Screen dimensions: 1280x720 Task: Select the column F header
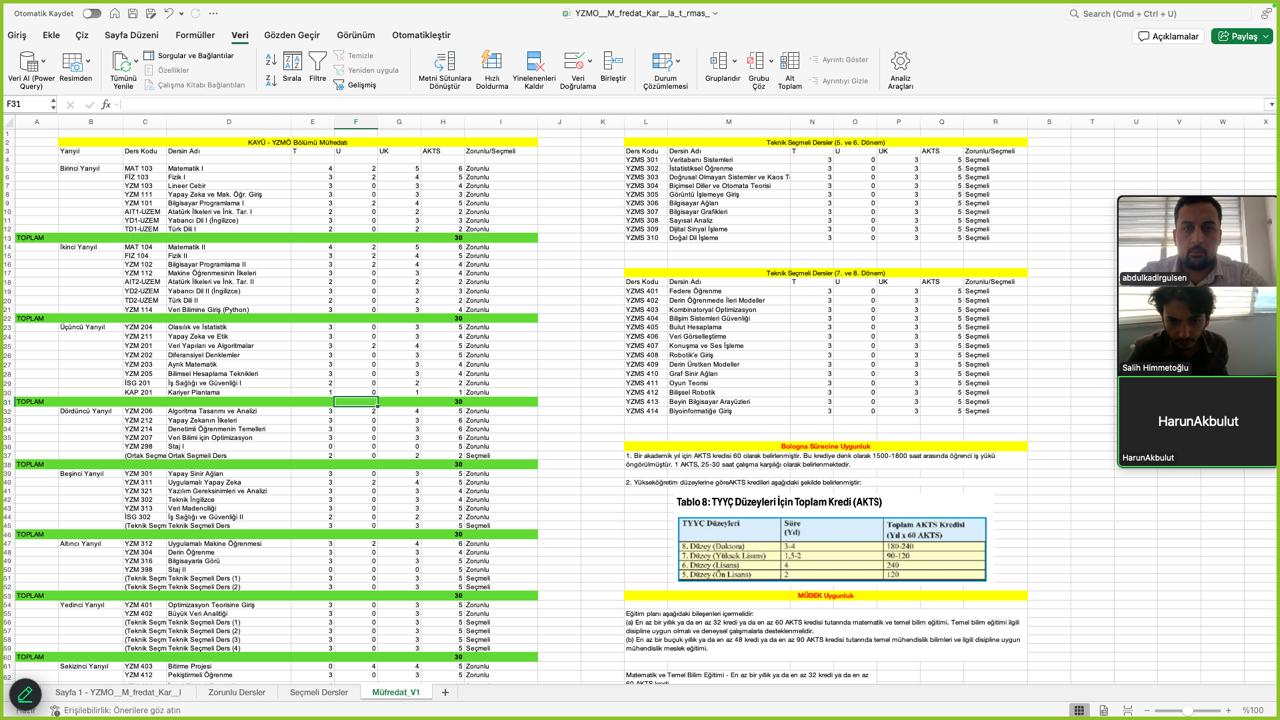tap(355, 122)
